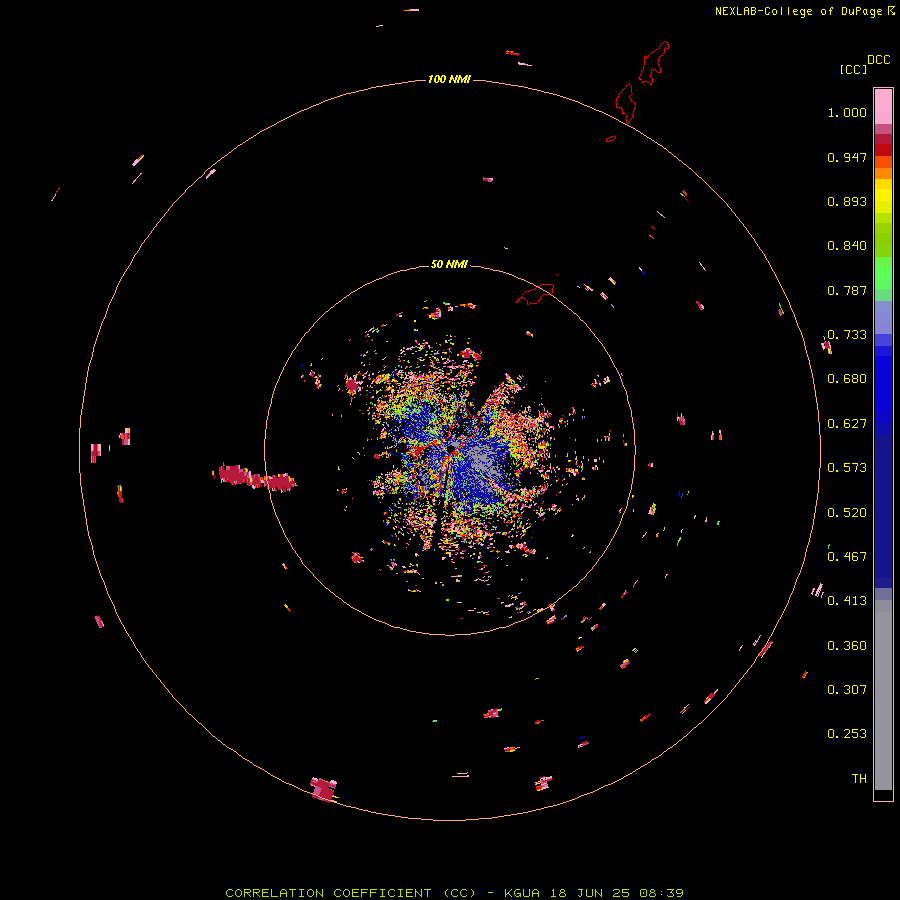Click the 0.947 legend value

[847, 157]
